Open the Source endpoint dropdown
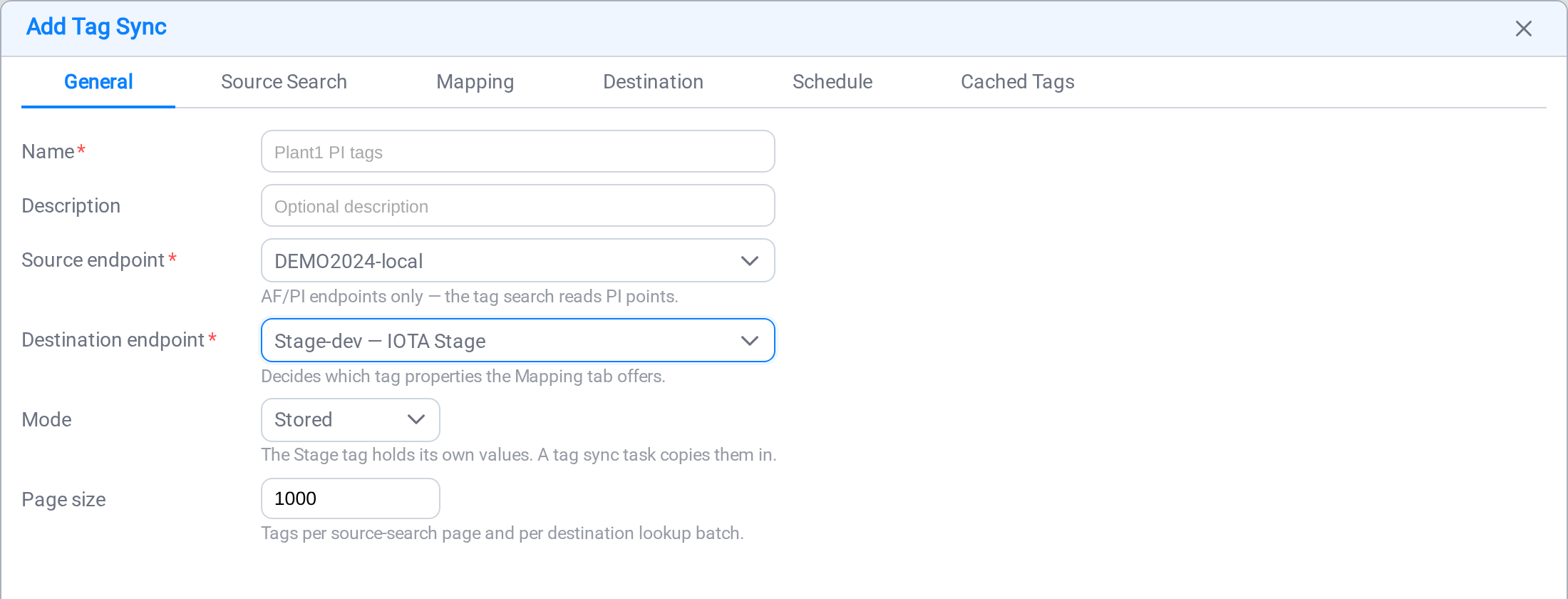This screenshot has height=599, width=1568. click(x=518, y=260)
